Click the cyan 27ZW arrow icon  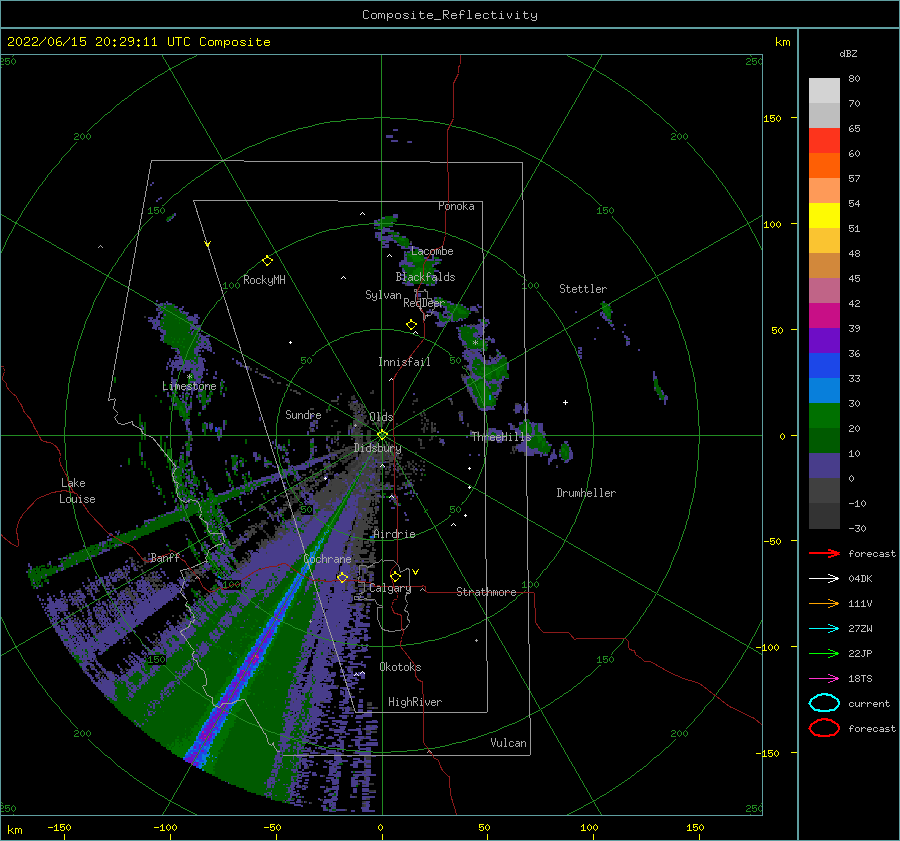[824, 629]
